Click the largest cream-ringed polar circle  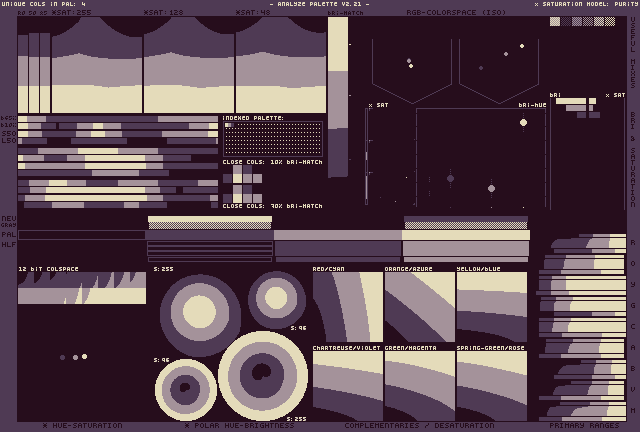click(x=263, y=376)
